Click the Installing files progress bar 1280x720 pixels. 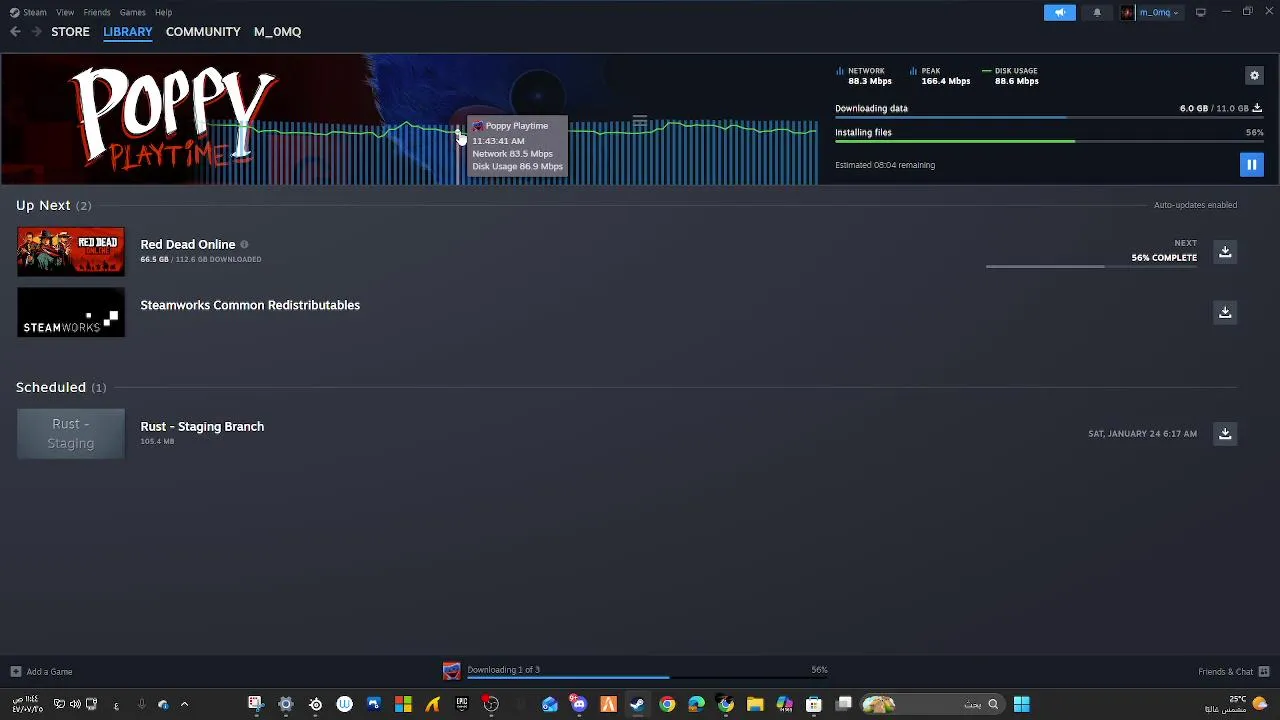coord(1049,142)
